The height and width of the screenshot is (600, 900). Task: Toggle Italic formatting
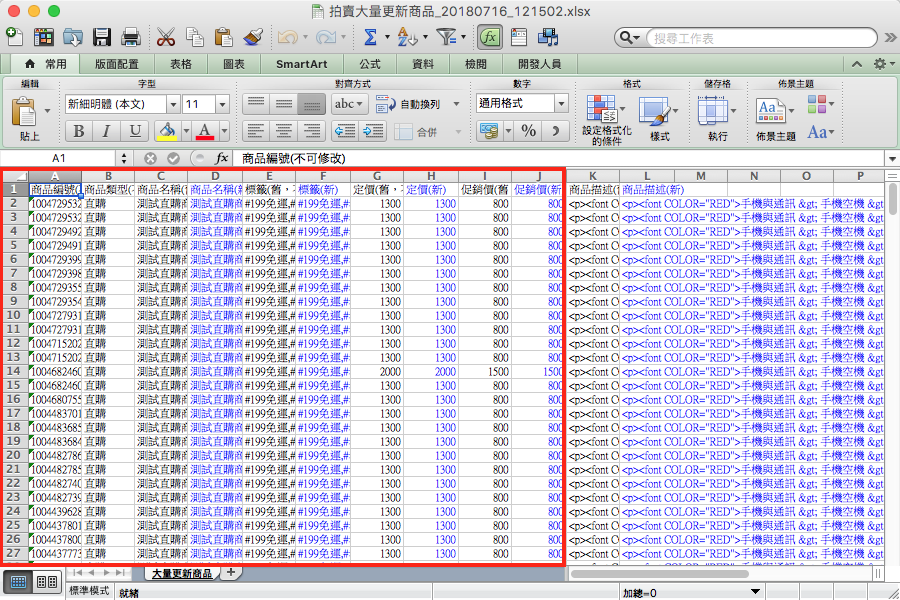point(107,131)
